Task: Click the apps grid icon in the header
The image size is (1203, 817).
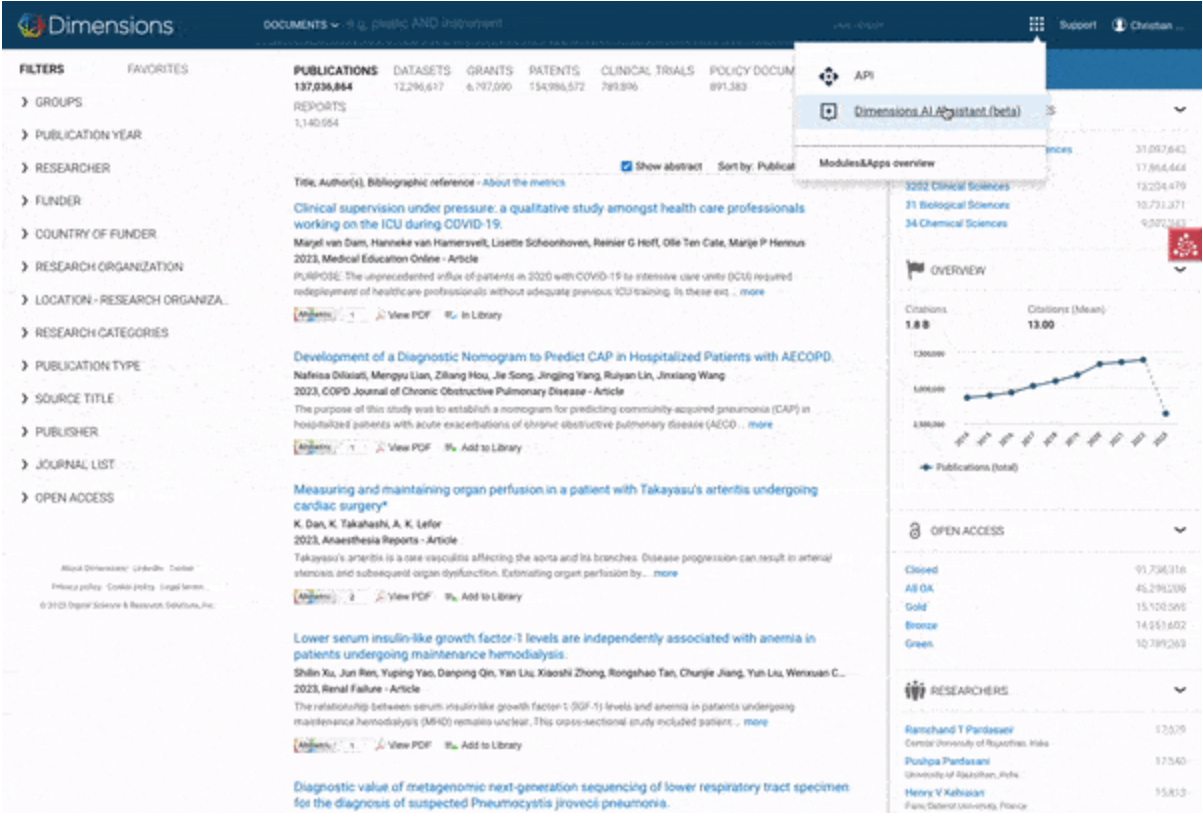Action: 1038,23
